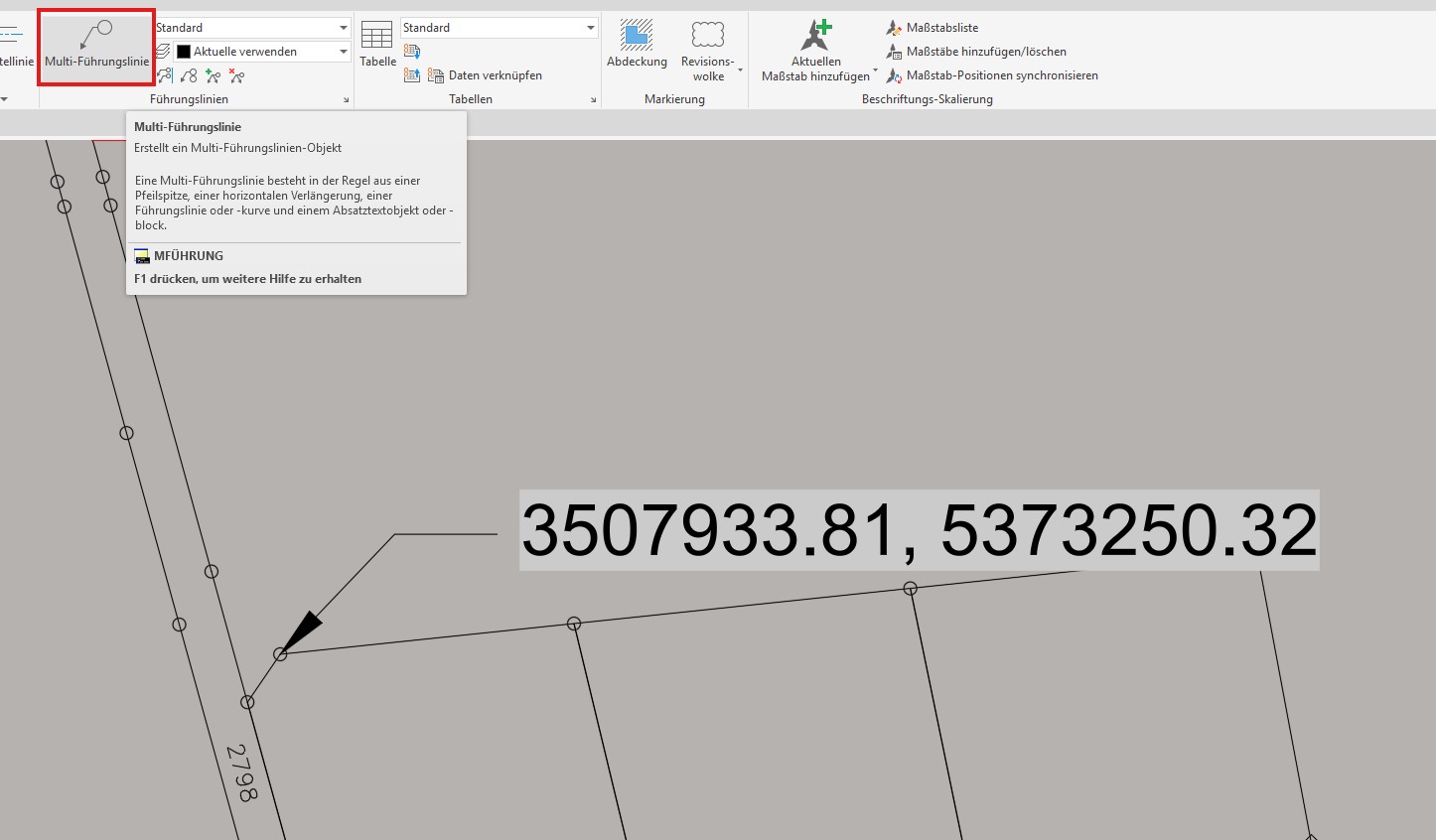Click the Daten verknüpfen label

496,75
